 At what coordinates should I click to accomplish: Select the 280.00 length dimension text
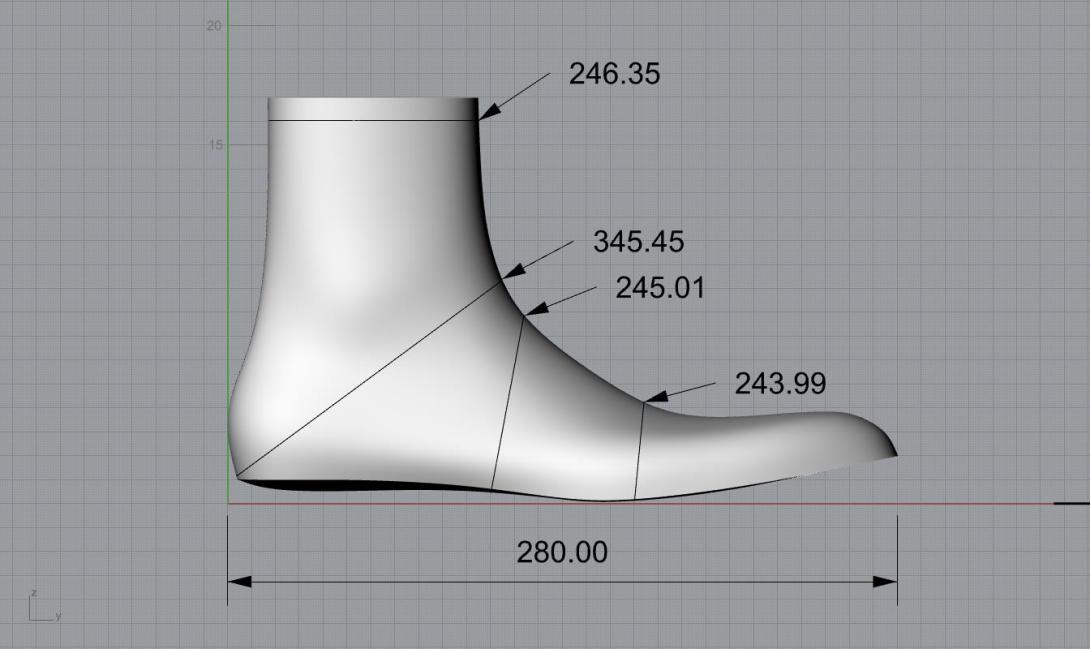point(561,551)
